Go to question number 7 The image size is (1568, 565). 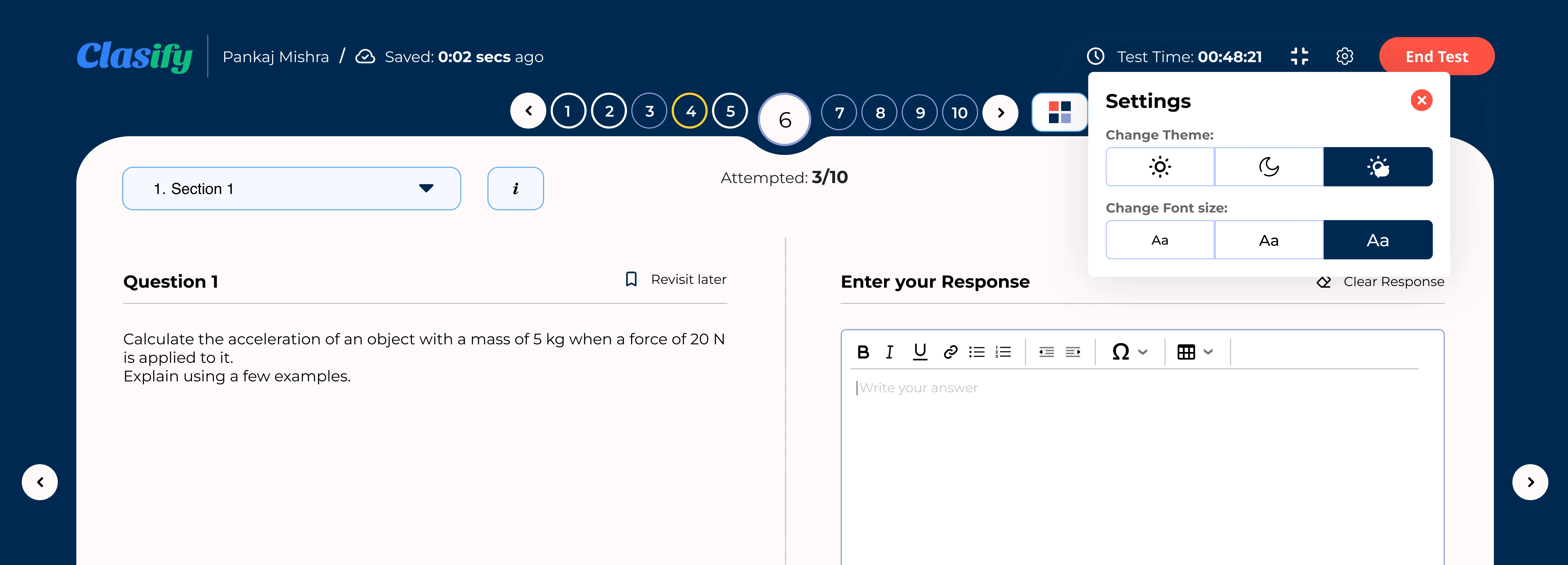coord(839,113)
